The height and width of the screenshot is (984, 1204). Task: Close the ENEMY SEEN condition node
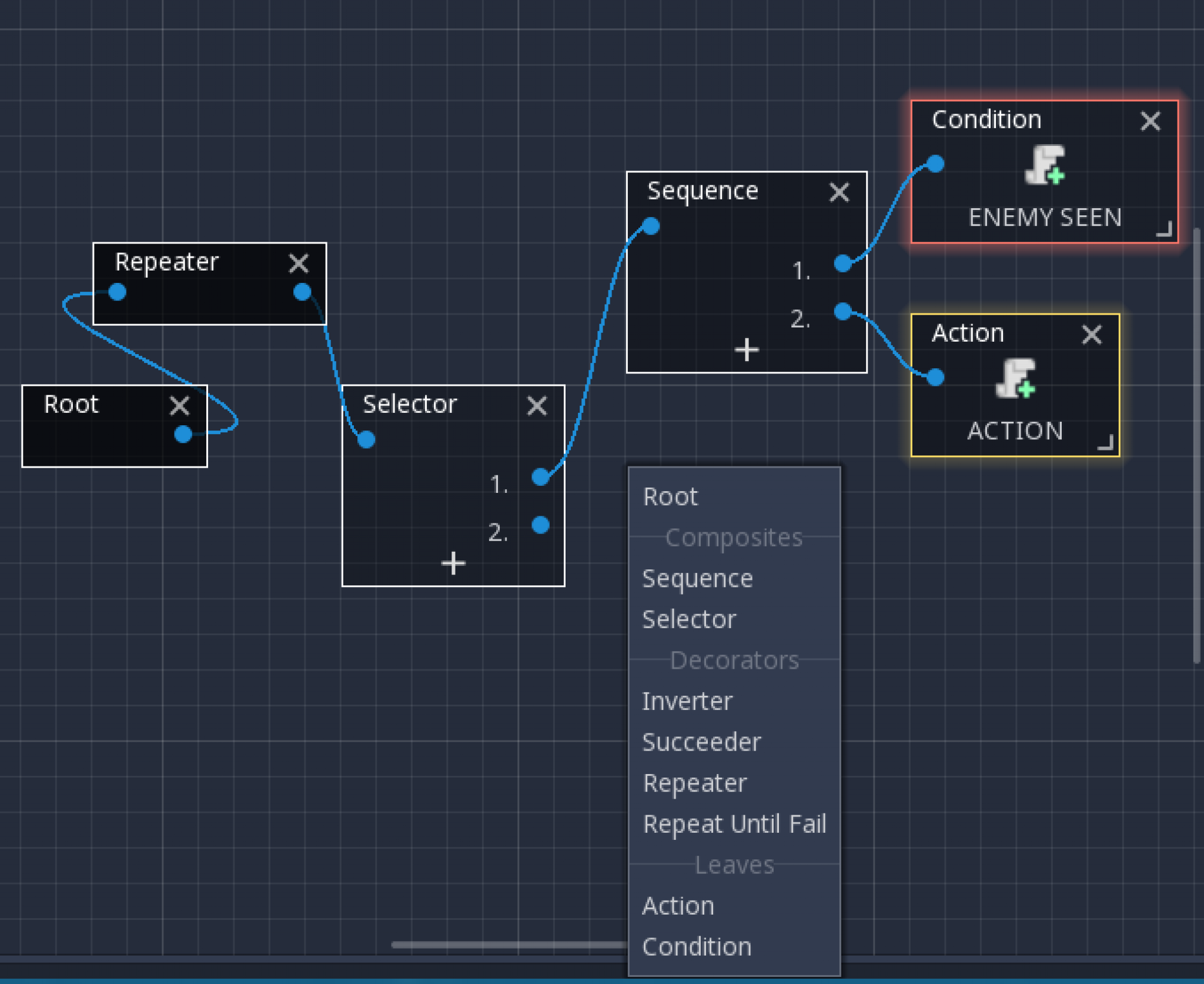pyautogui.click(x=1150, y=120)
